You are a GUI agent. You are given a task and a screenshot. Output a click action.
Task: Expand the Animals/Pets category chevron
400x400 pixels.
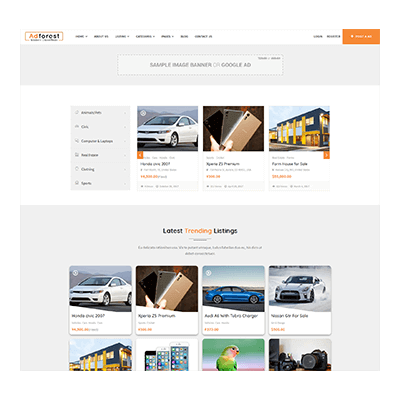click(125, 113)
